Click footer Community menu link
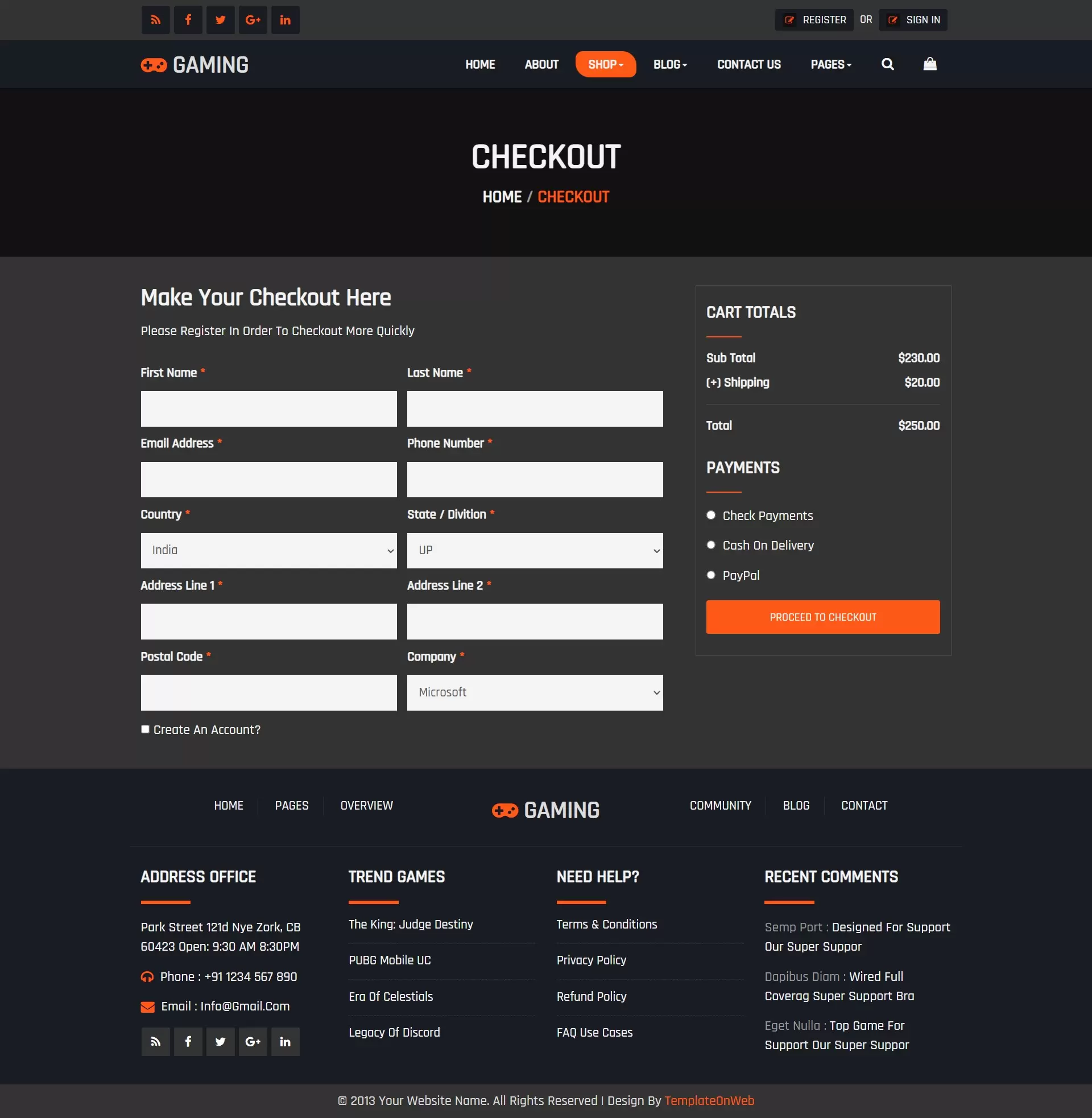Viewport: 1092px width, 1118px height. (721, 806)
